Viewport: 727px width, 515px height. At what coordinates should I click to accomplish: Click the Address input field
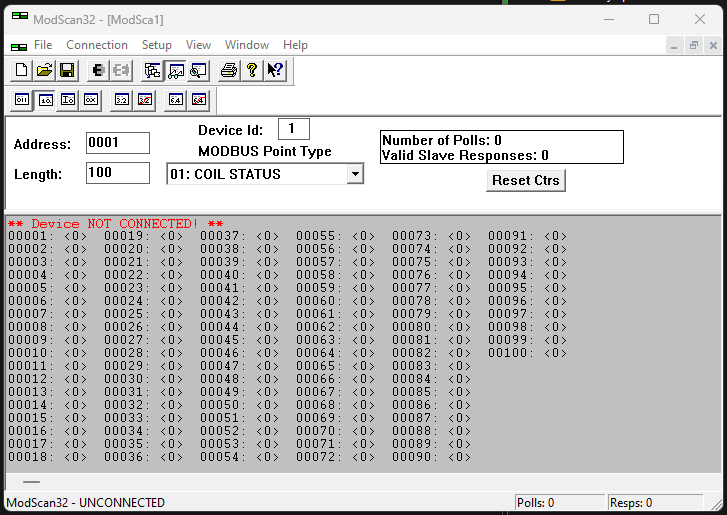click(118, 143)
